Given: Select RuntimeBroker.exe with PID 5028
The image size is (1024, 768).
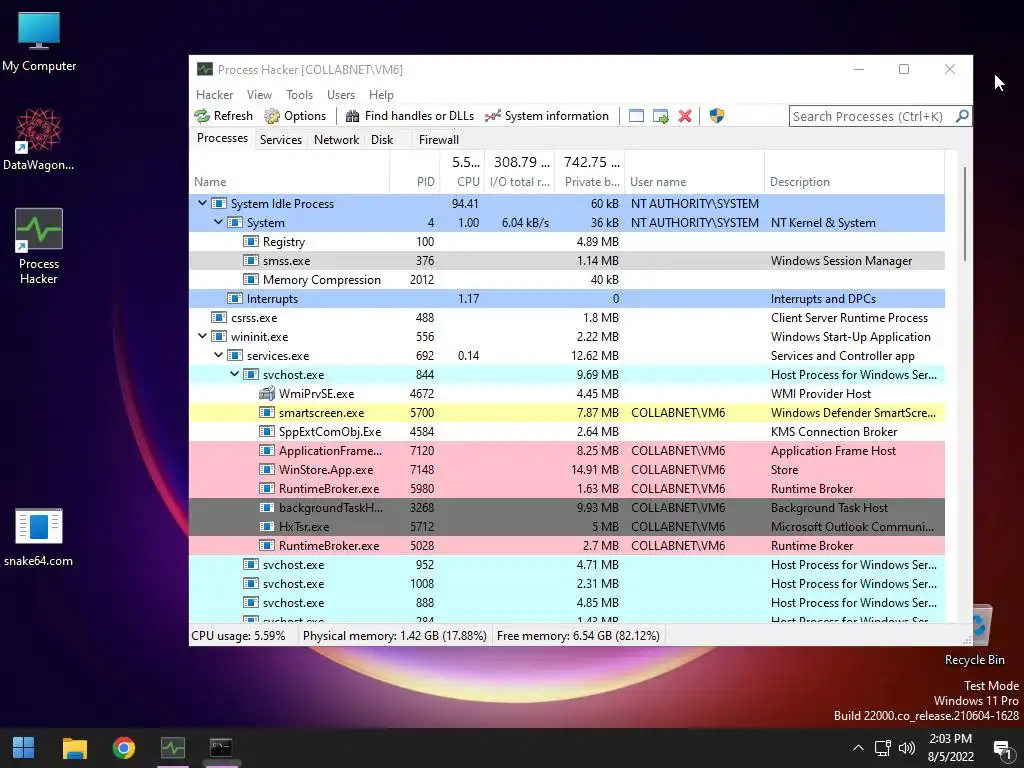Looking at the screenshot, I should [567, 545].
